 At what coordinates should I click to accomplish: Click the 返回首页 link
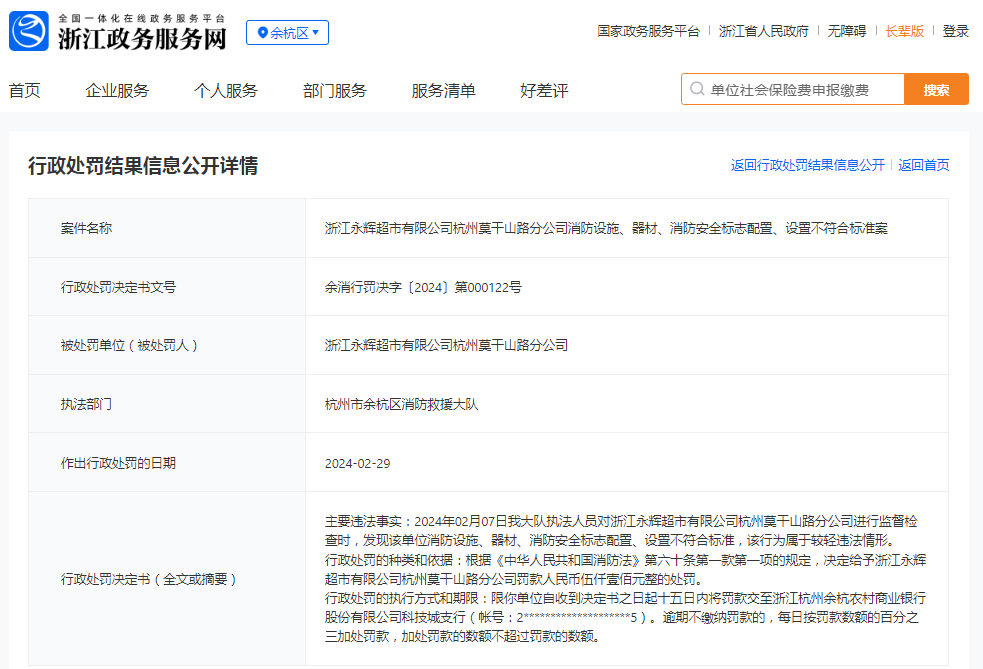coord(923,165)
